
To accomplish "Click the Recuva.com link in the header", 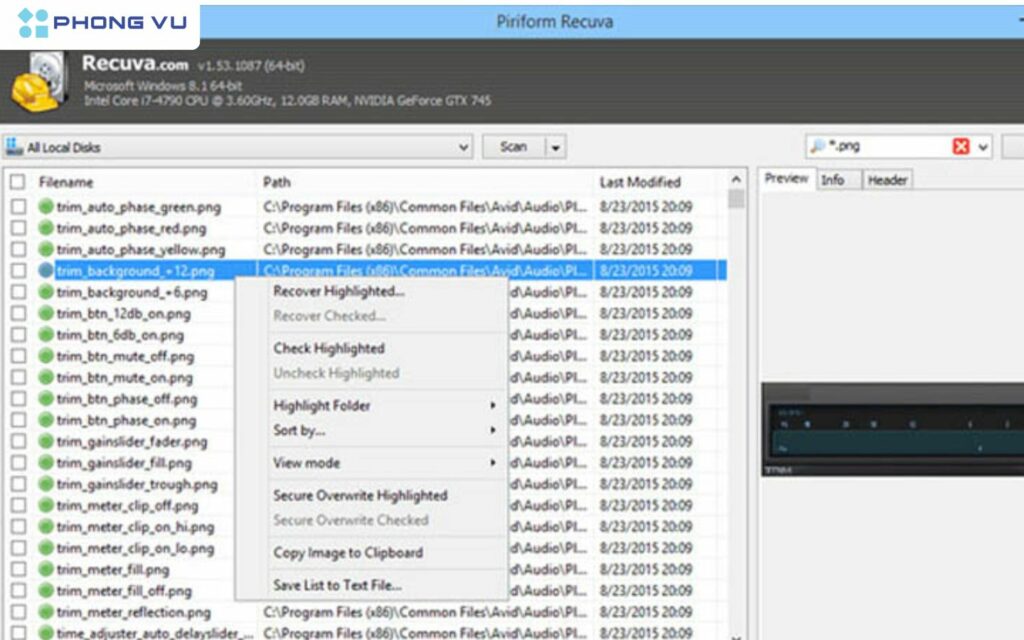I will point(132,65).
